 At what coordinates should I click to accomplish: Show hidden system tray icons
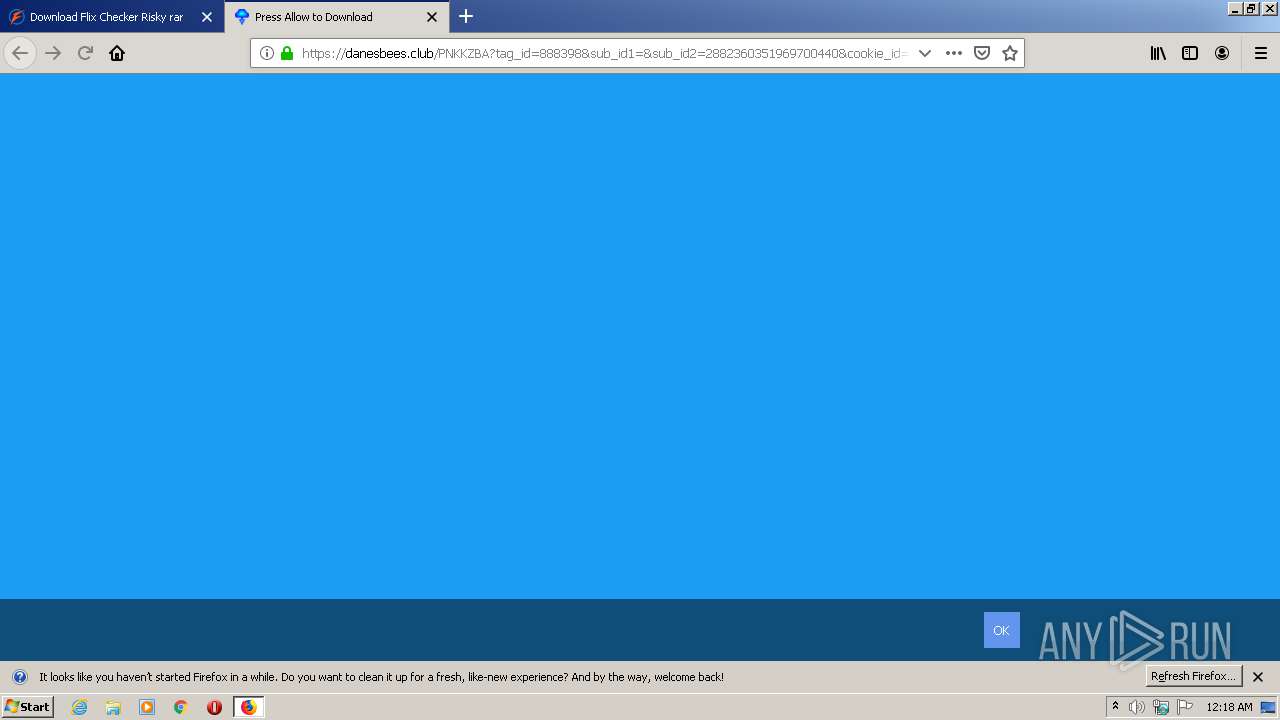pyautogui.click(x=1115, y=707)
